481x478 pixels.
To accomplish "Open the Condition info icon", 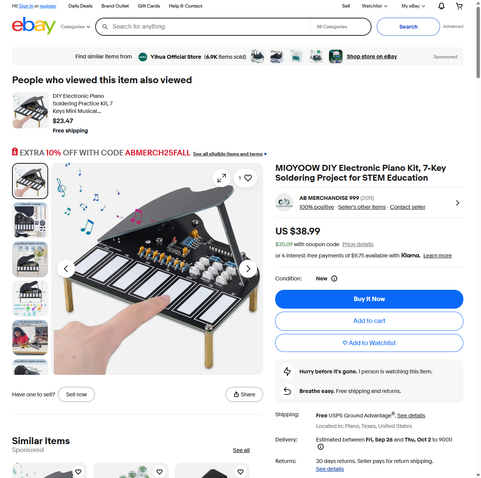I will (x=334, y=279).
